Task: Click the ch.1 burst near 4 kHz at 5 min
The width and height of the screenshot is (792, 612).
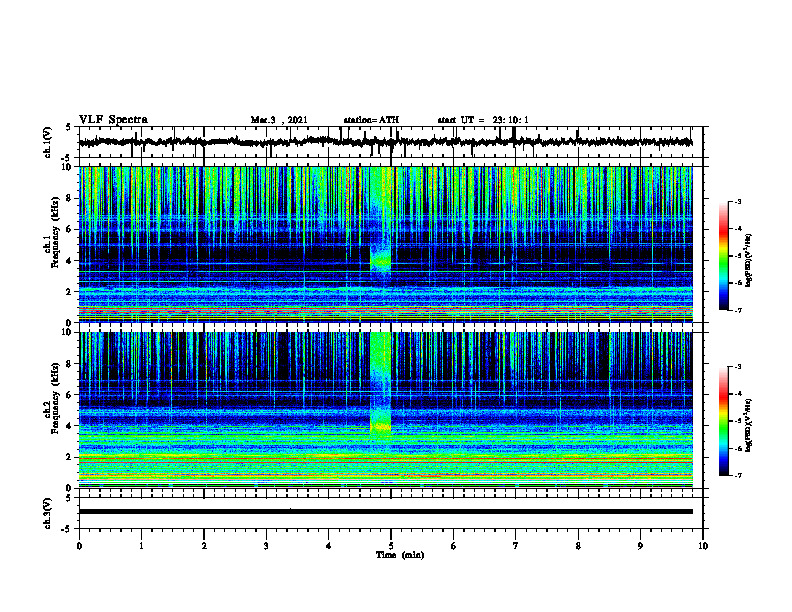Action: (380, 260)
